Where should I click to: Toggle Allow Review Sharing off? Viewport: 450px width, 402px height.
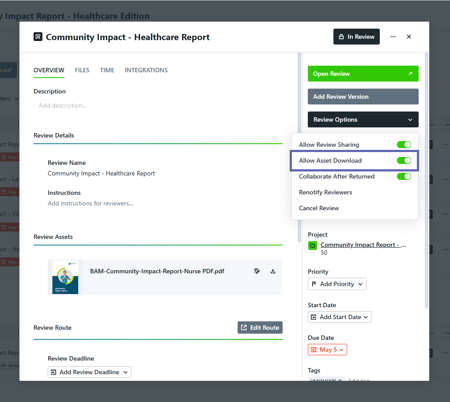(404, 145)
